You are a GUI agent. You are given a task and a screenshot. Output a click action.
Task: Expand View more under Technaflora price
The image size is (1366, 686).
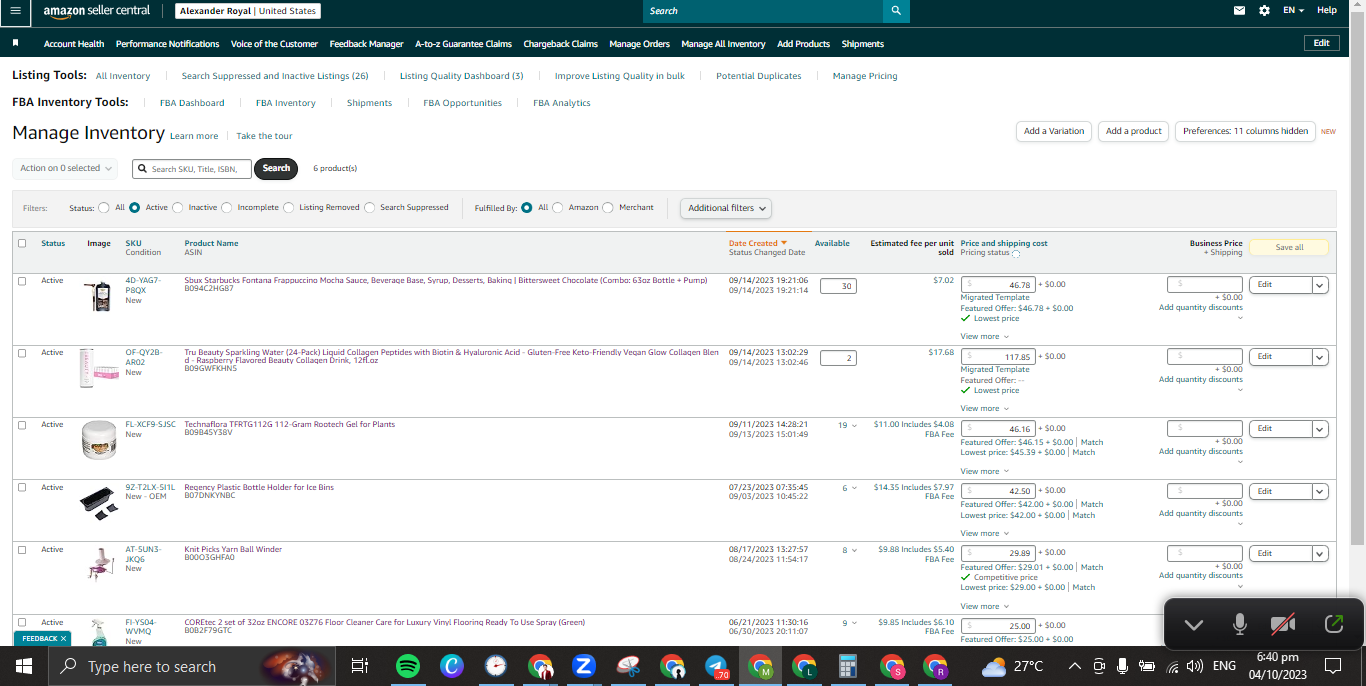pyautogui.click(x=984, y=471)
